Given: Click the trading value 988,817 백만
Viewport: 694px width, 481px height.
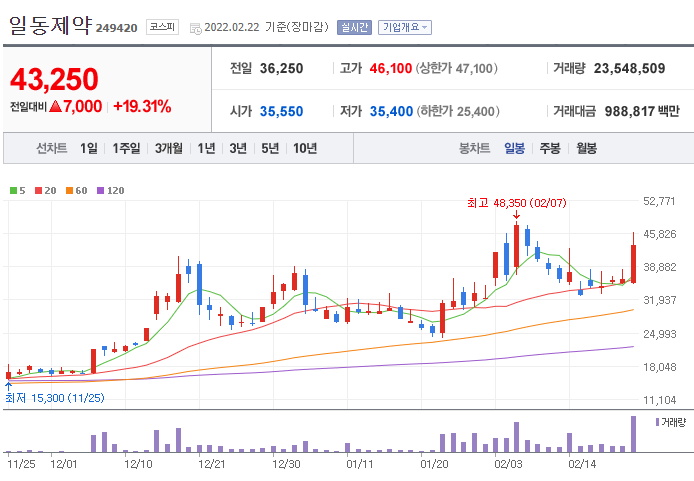Looking at the screenshot, I should (642, 112).
